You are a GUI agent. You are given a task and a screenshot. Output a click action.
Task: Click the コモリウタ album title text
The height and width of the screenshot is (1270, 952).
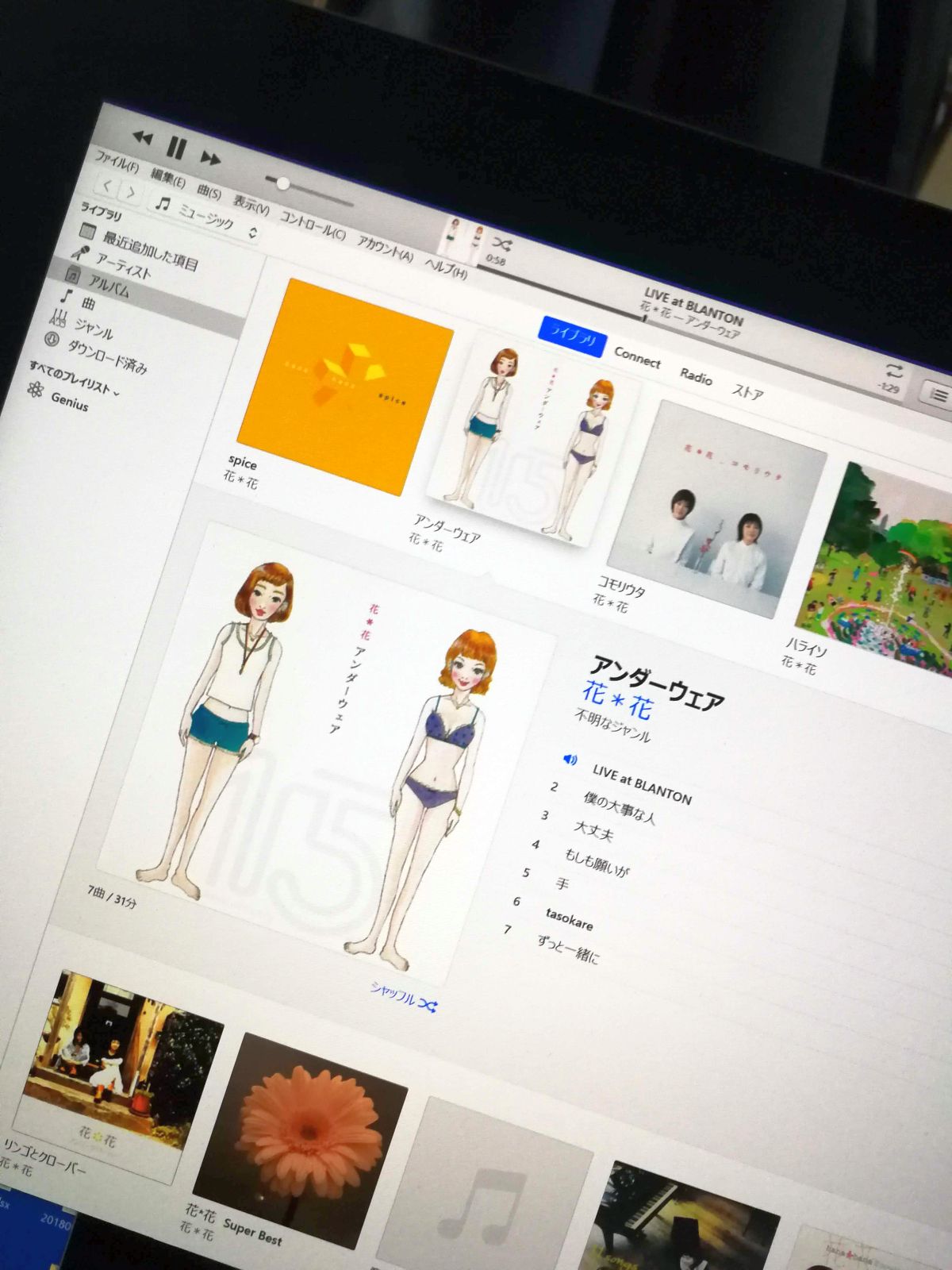coord(621,587)
